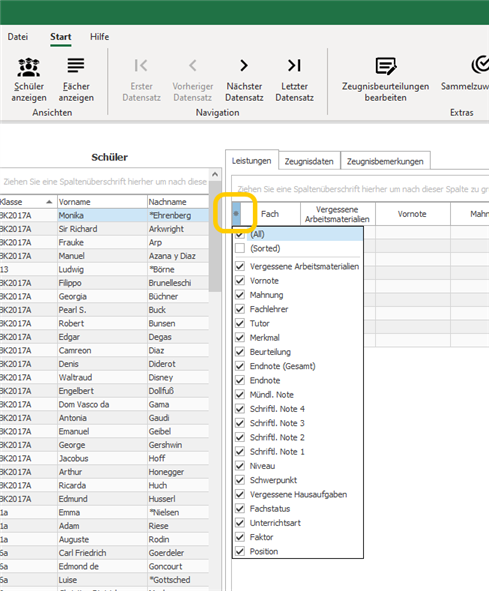This screenshot has width=489, height=591.
Task: Toggle Vergessene Hausaufgaben checkbox
Action: point(240,495)
